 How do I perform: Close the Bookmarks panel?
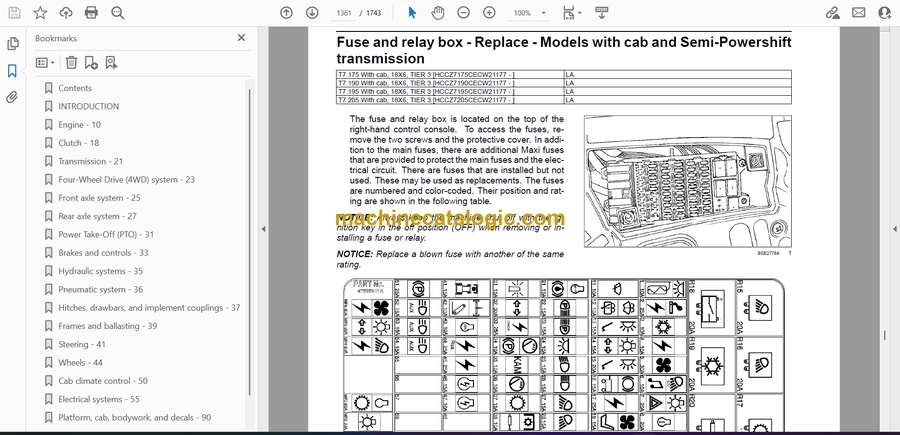[241, 38]
